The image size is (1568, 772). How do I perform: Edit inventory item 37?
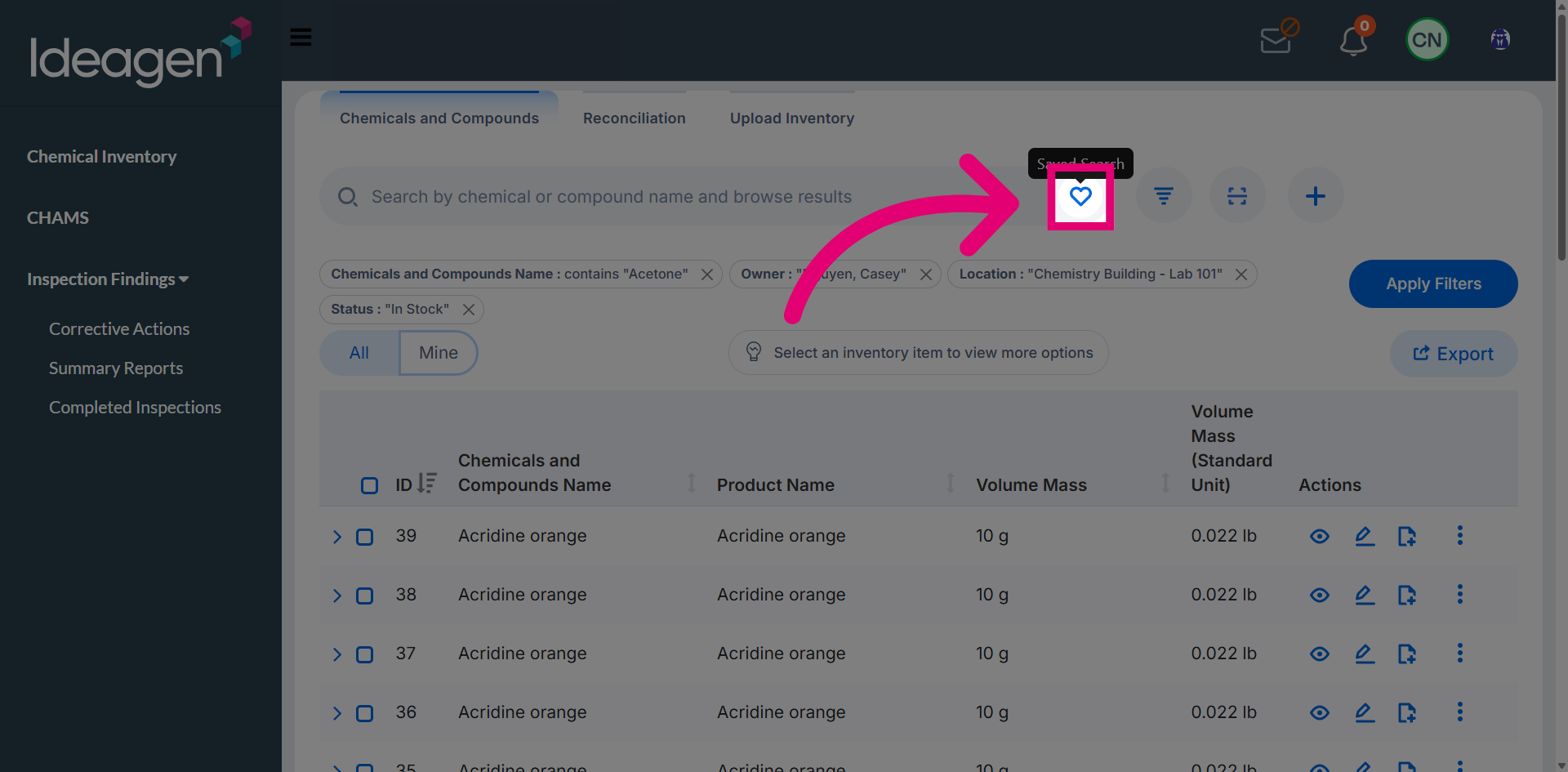coord(1365,654)
